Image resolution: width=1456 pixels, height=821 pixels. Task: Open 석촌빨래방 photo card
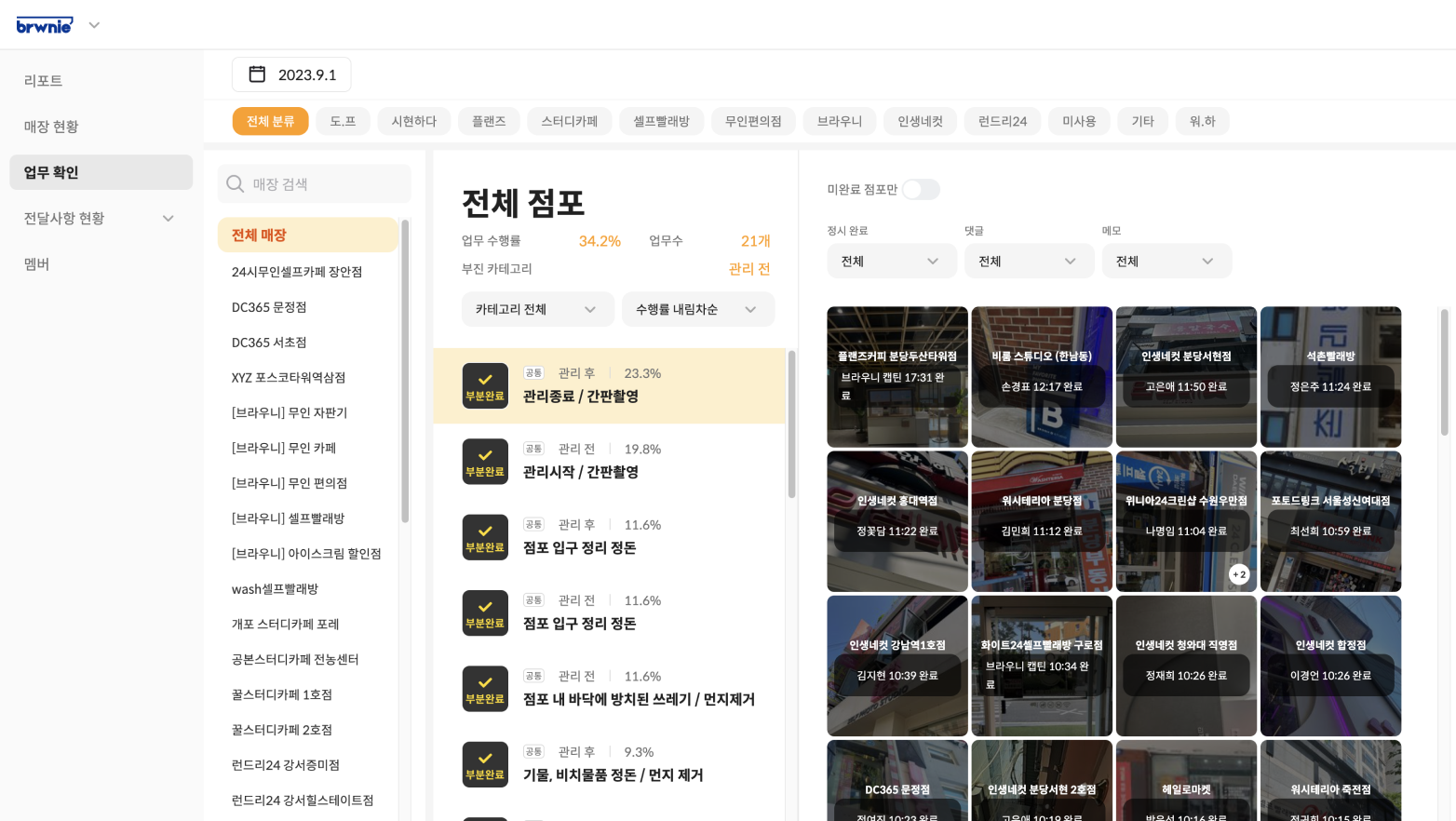pos(1330,377)
